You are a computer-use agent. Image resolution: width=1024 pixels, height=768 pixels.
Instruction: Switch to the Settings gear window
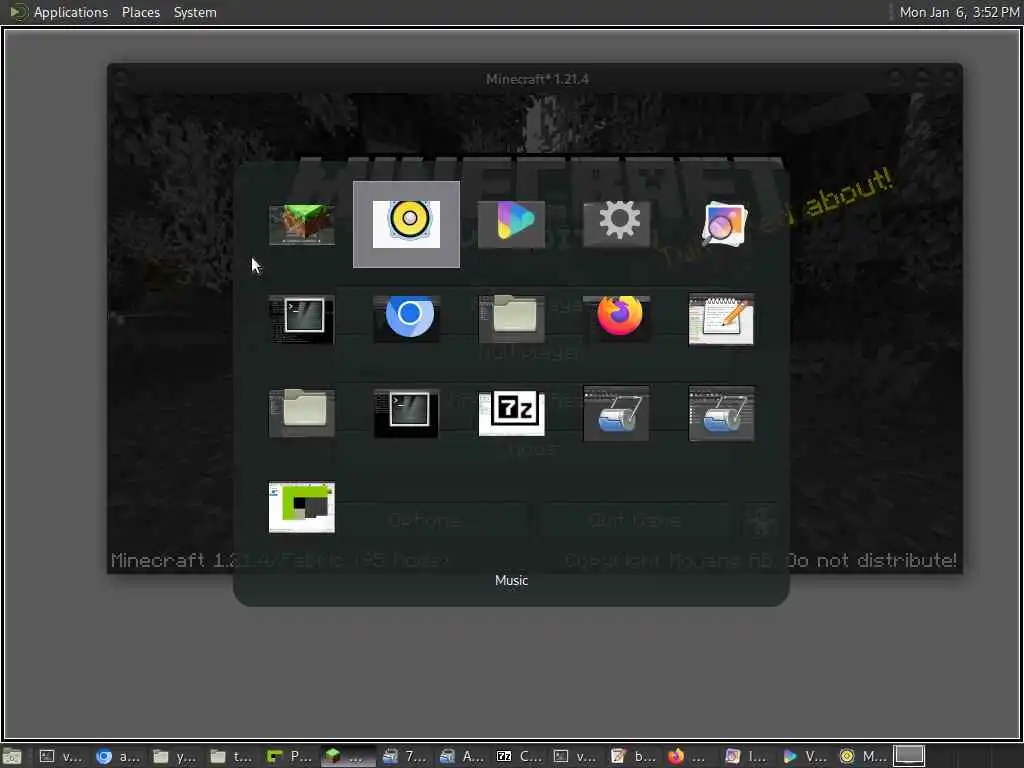616,224
